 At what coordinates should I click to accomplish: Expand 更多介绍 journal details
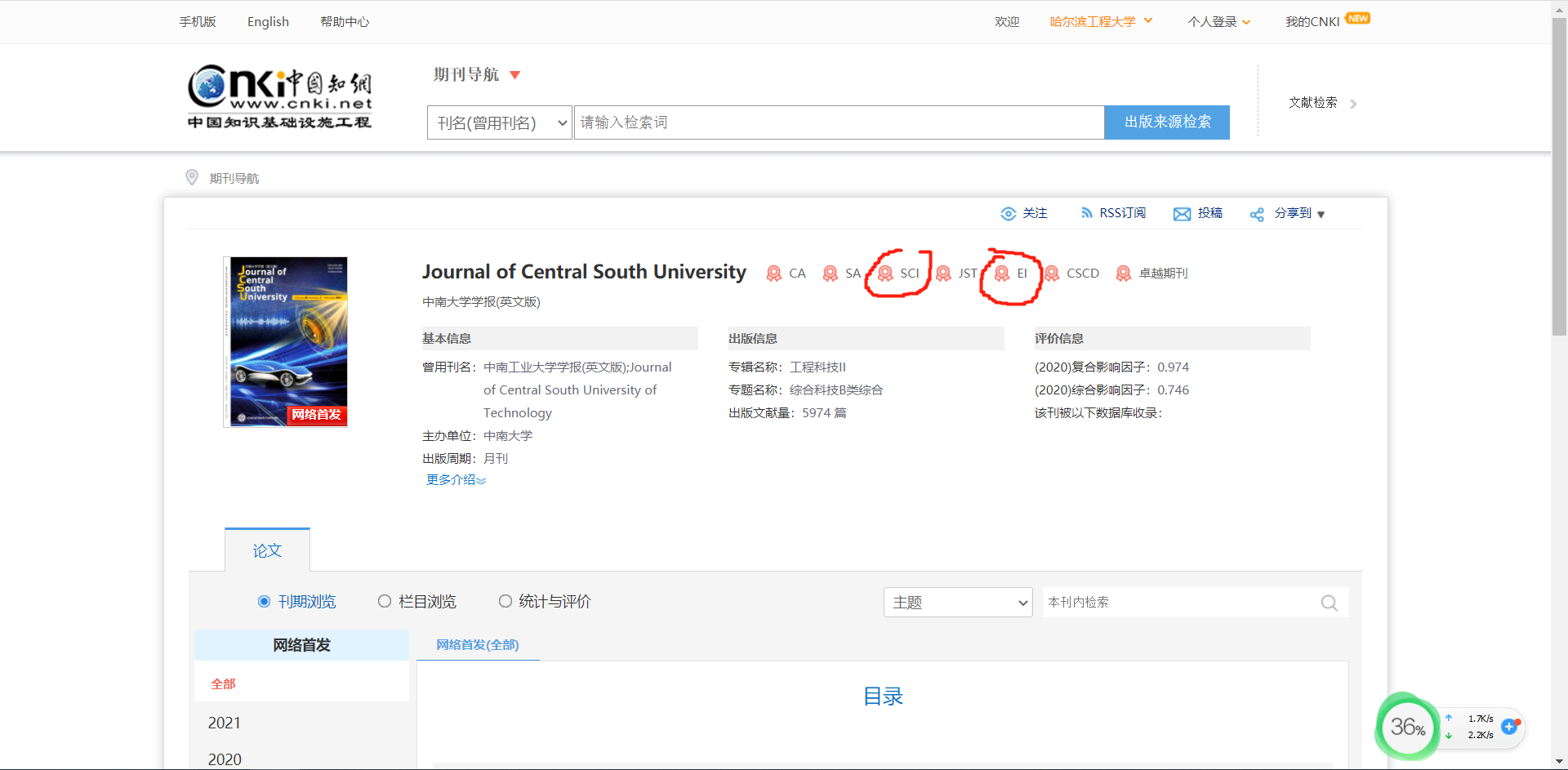click(x=455, y=479)
